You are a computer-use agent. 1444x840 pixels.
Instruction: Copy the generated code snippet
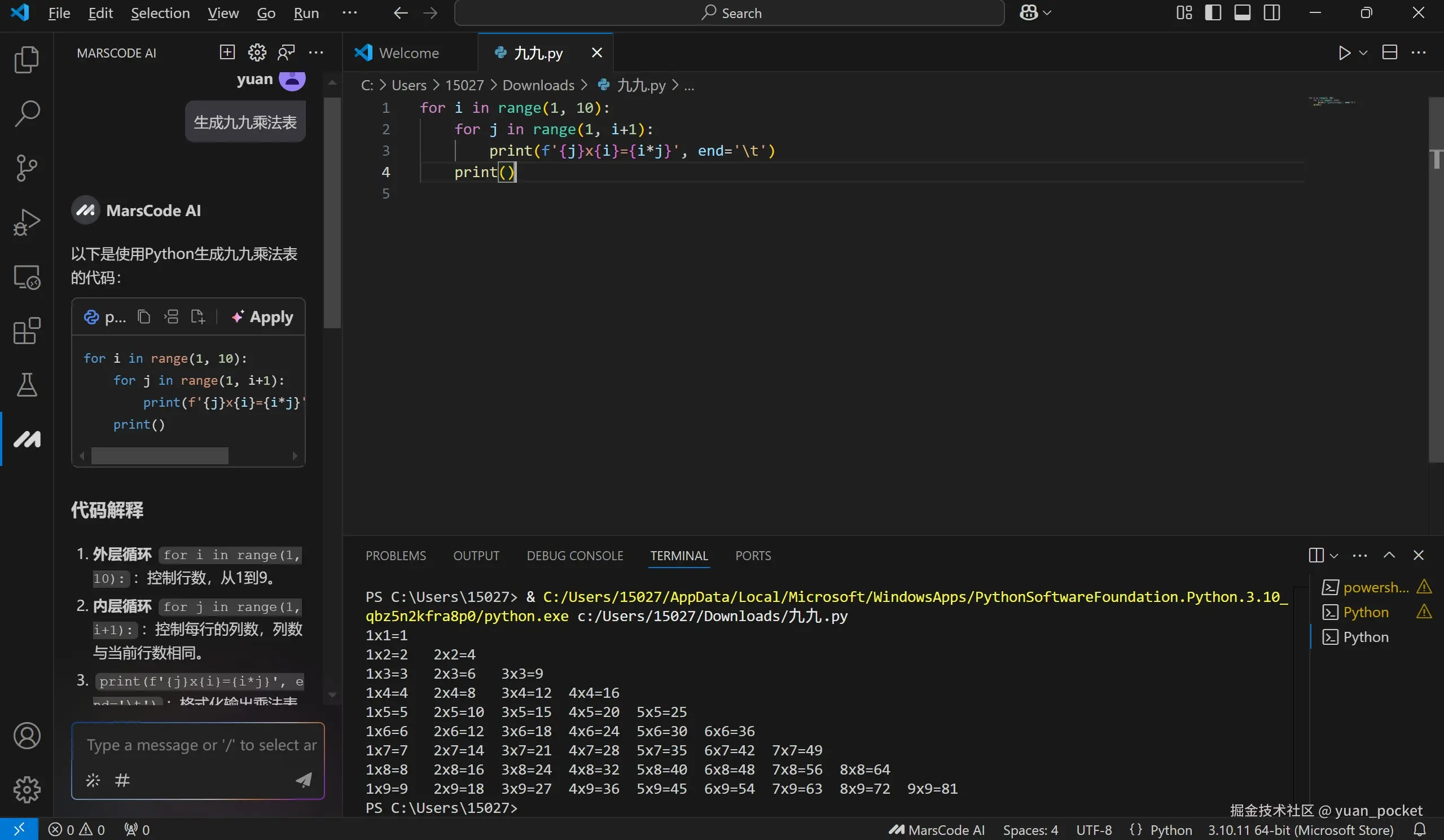(x=144, y=317)
